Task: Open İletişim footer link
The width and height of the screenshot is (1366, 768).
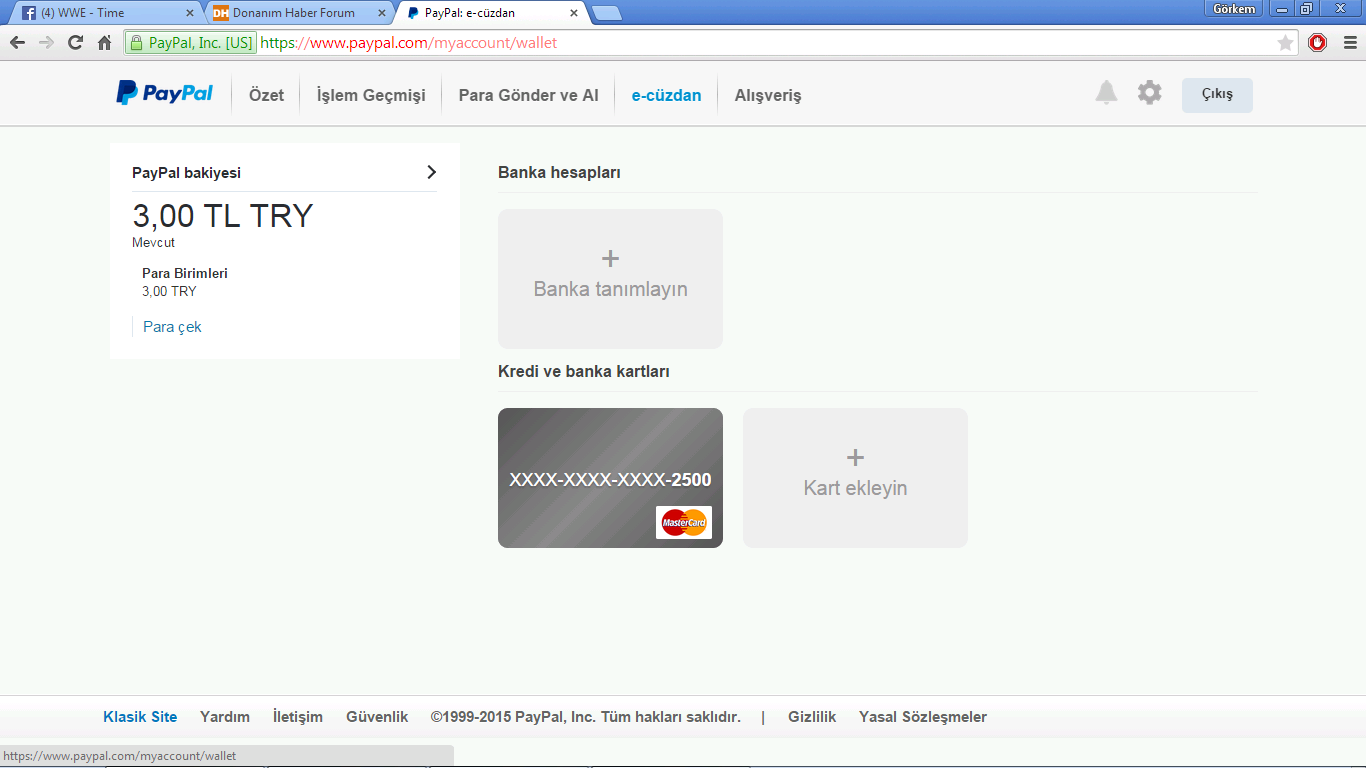Action: [298, 717]
